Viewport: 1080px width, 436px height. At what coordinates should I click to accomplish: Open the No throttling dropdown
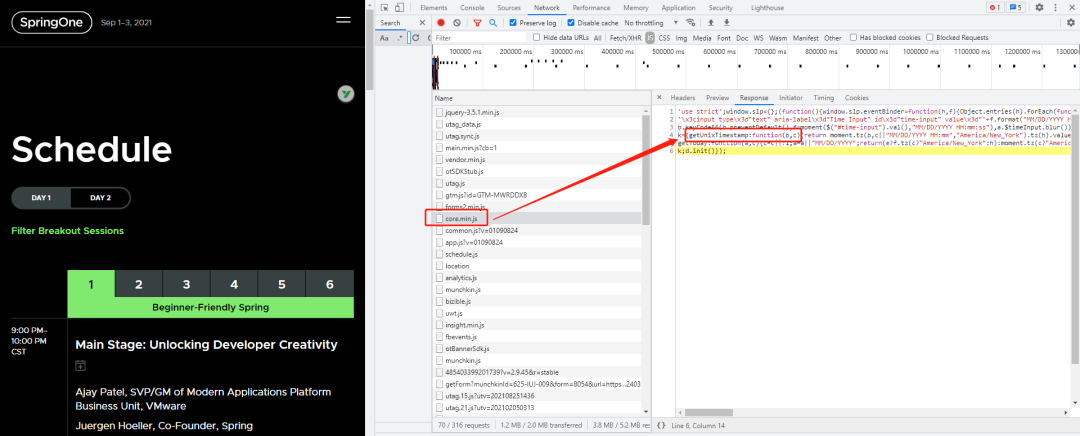(651, 23)
